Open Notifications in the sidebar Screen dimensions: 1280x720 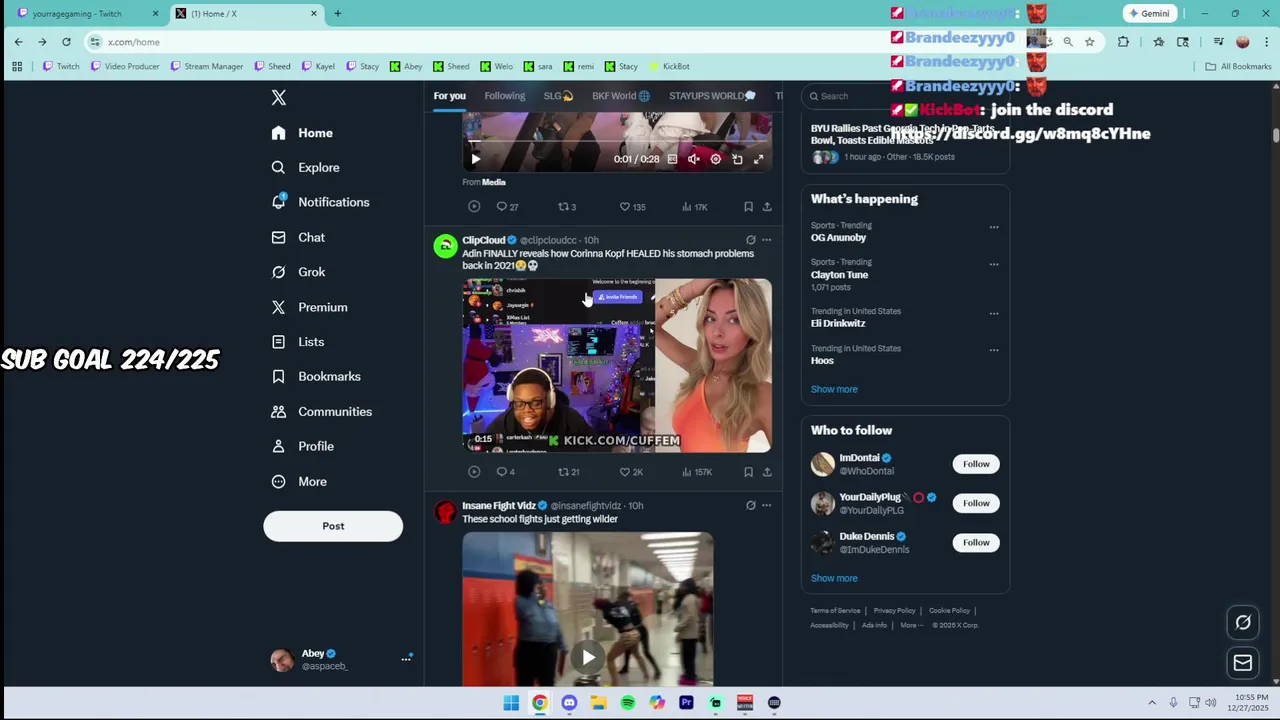[x=320, y=202]
